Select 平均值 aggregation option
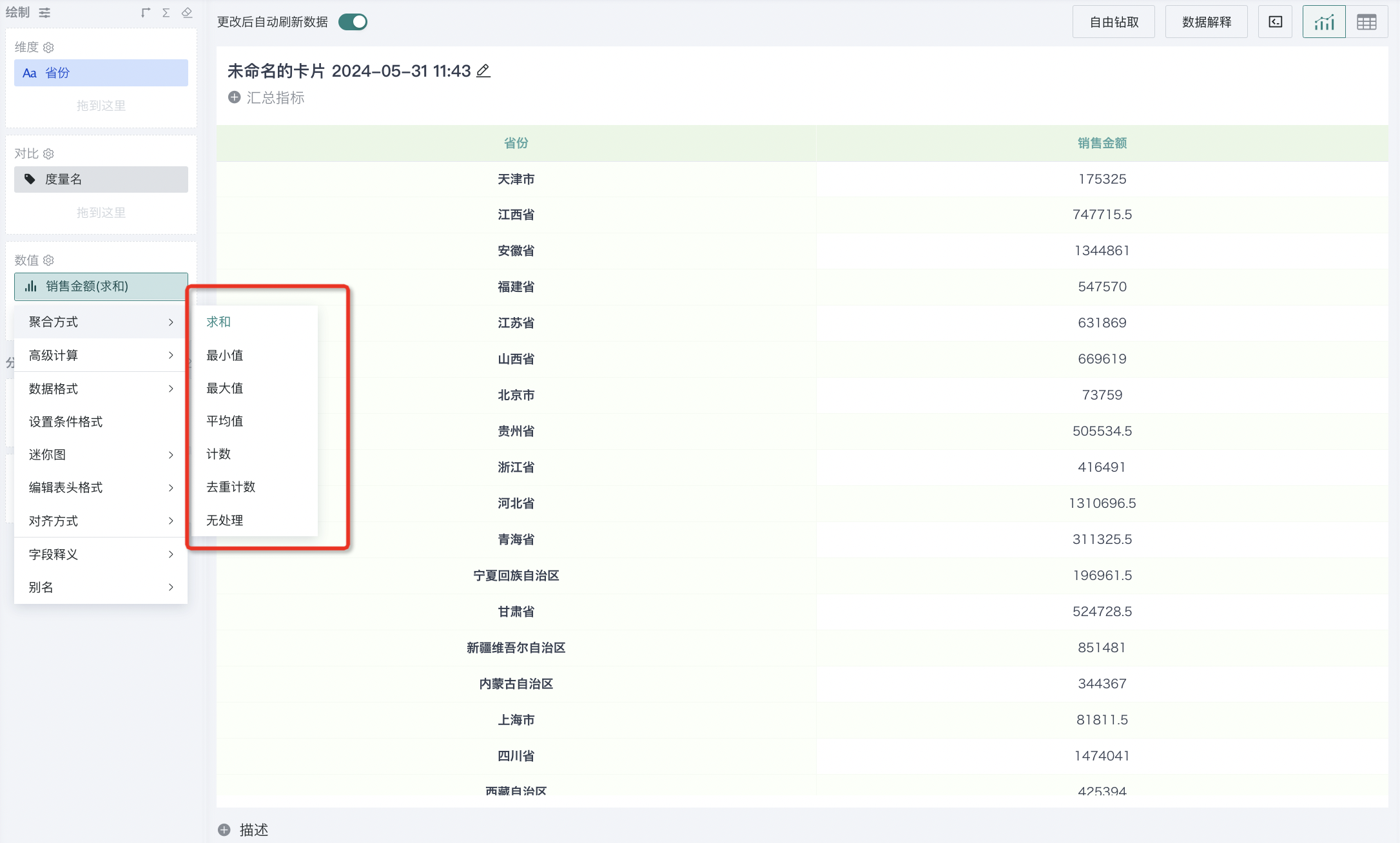Screen dimensions: 1400x843 [224, 421]
